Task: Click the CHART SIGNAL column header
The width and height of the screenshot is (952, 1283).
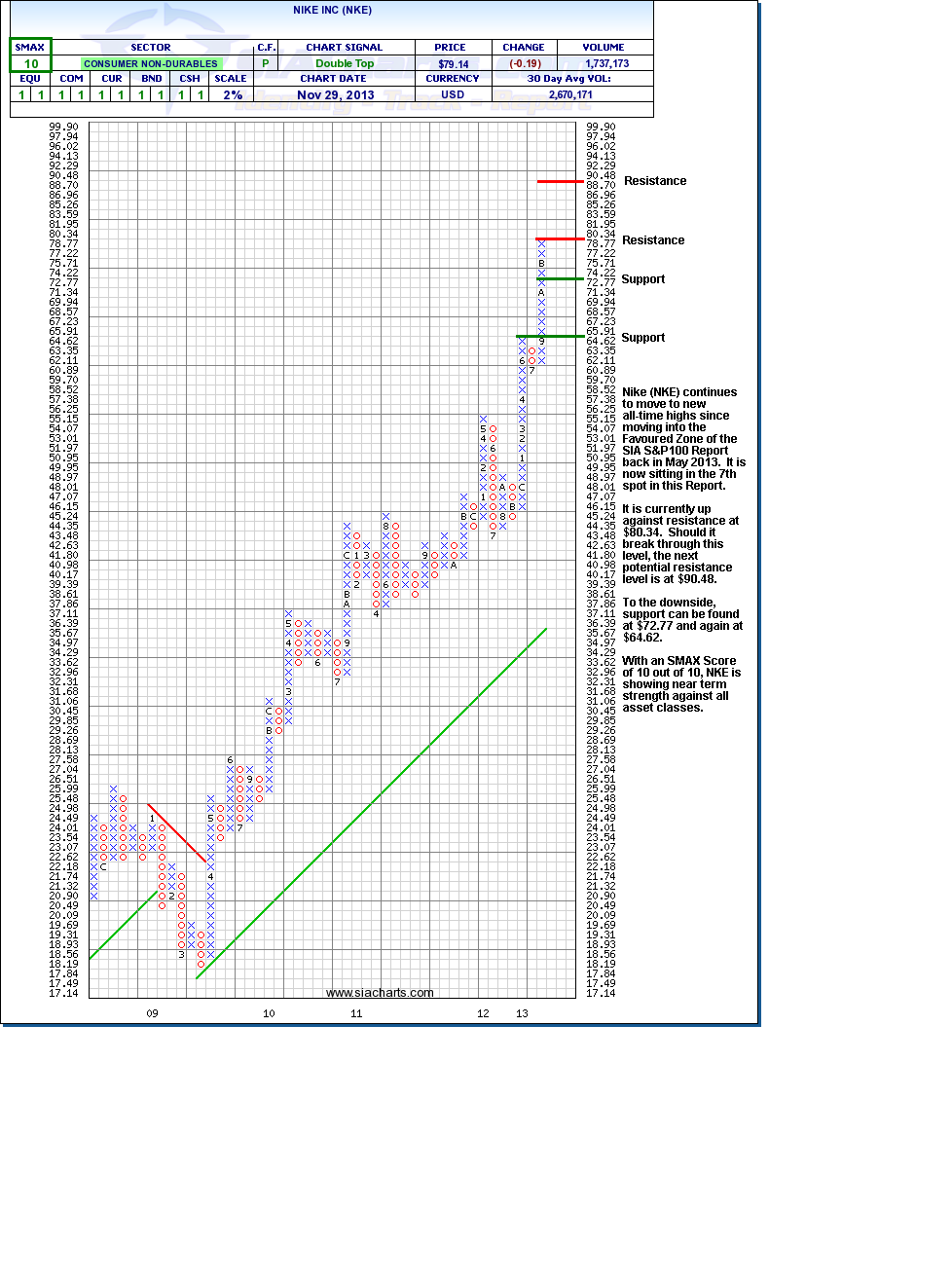Action: [x=345, y=48]
